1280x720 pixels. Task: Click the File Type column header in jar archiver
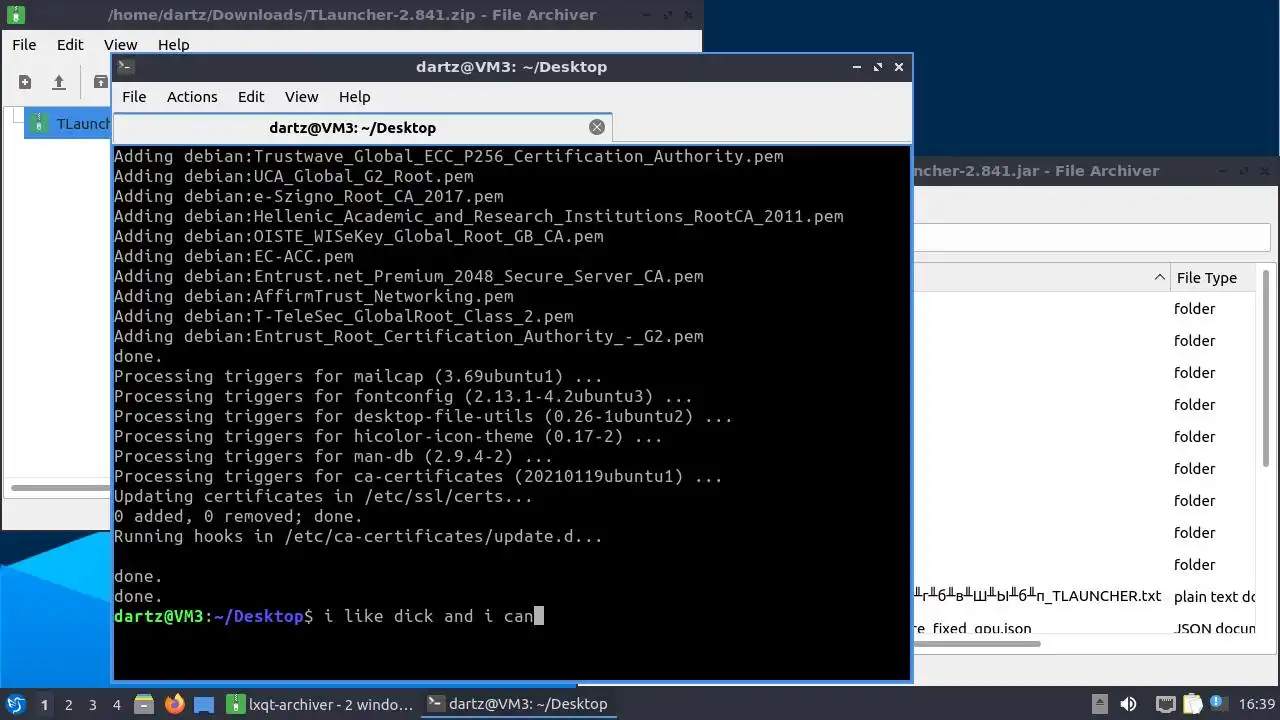pyautogui.click(x=1214, y=278)
